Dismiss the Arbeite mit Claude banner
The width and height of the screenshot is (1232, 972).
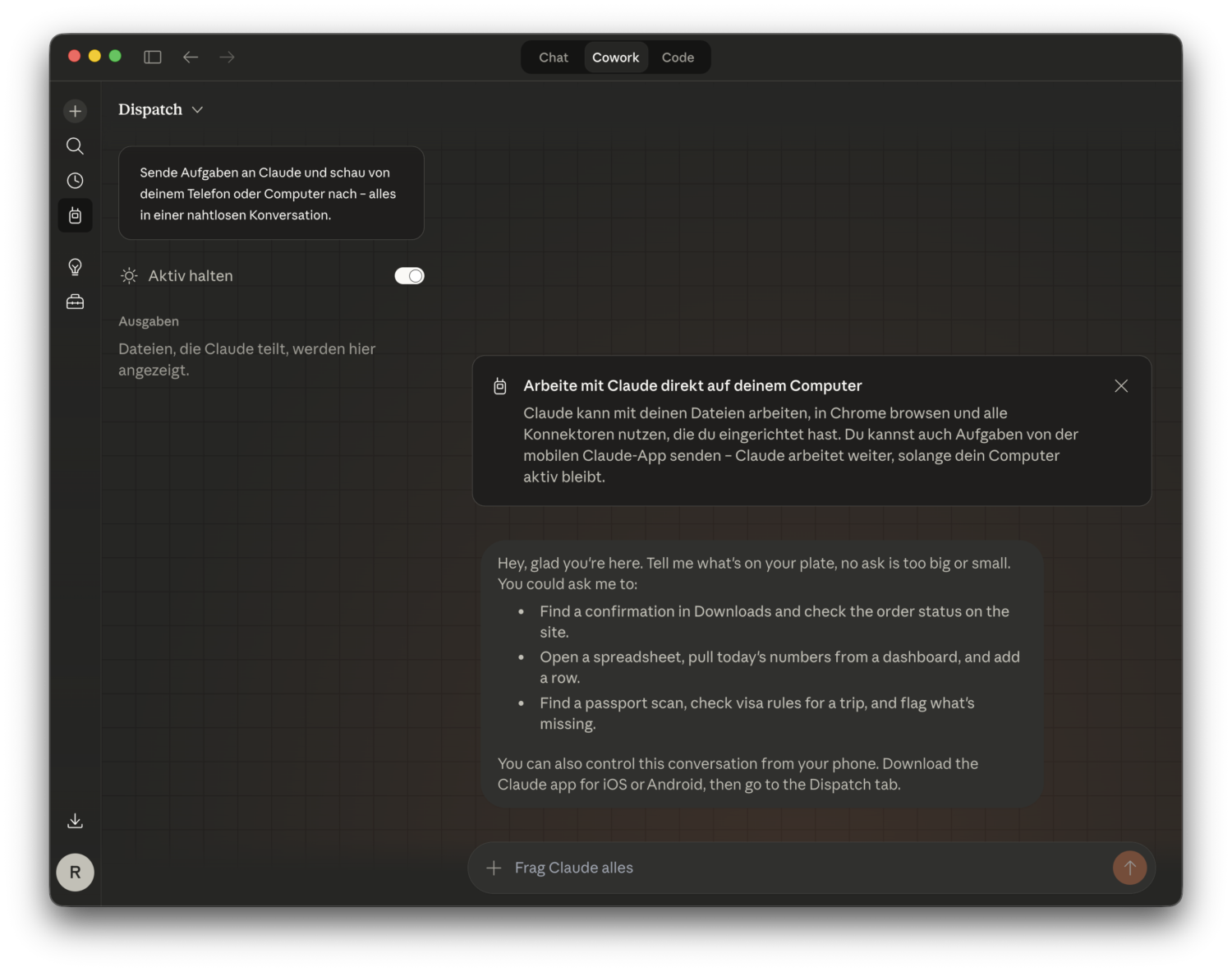[1121, 386]
